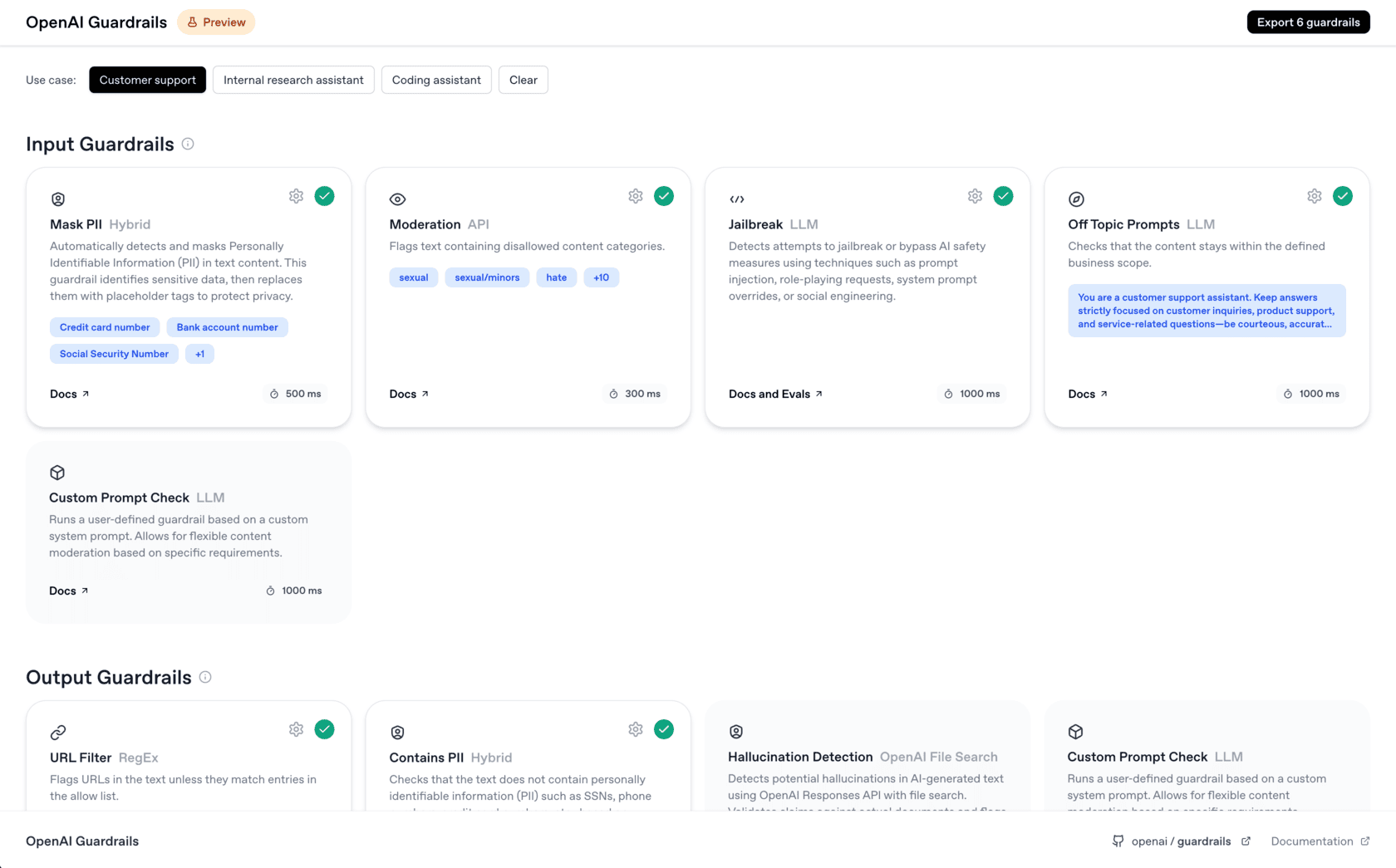Open Docs and Evals link for Jailbreak
The width and height of the screenshot is (1396, 868).
point(774,394)
